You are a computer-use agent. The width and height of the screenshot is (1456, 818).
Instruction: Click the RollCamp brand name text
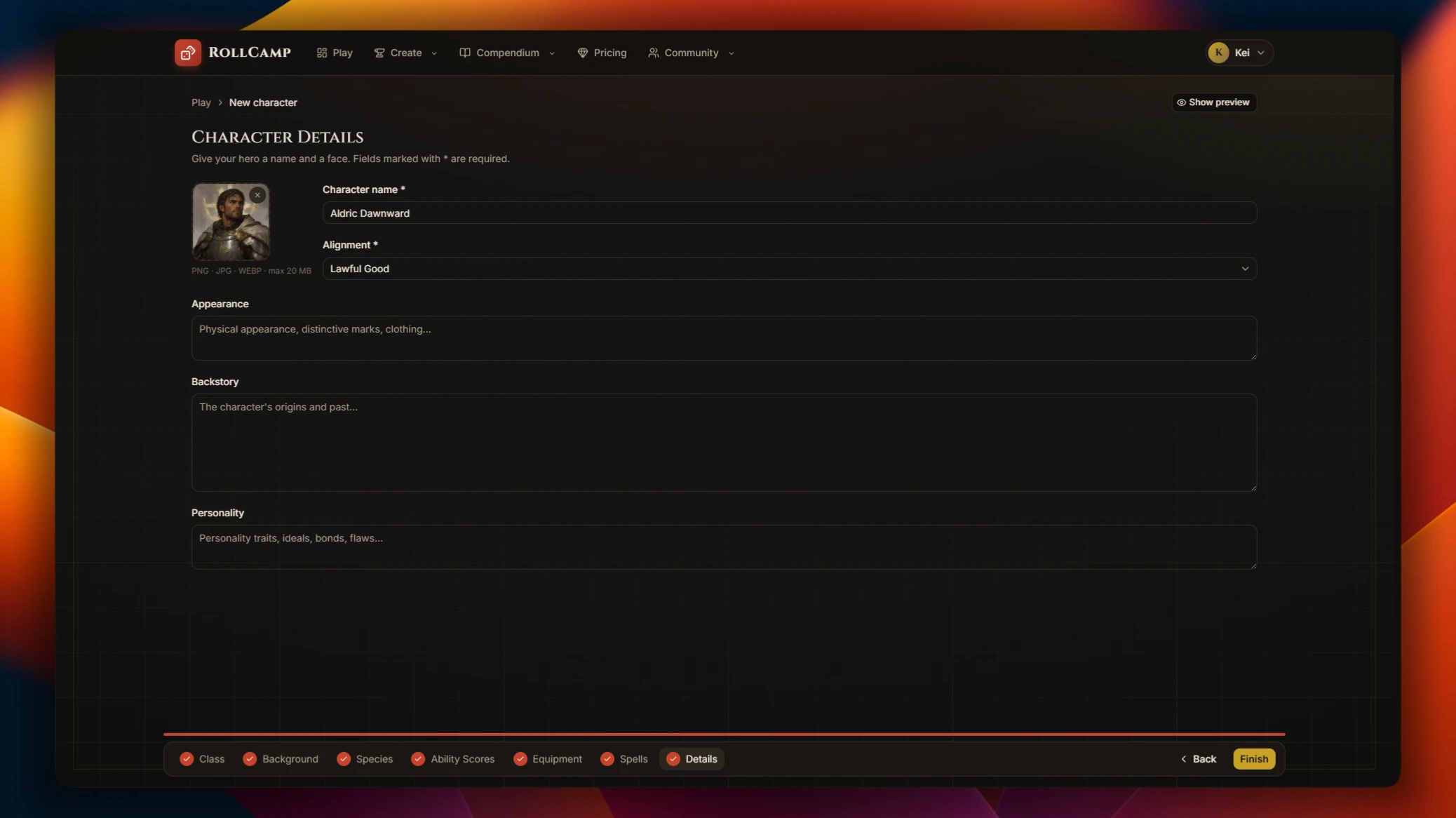[x=250, y=53]
